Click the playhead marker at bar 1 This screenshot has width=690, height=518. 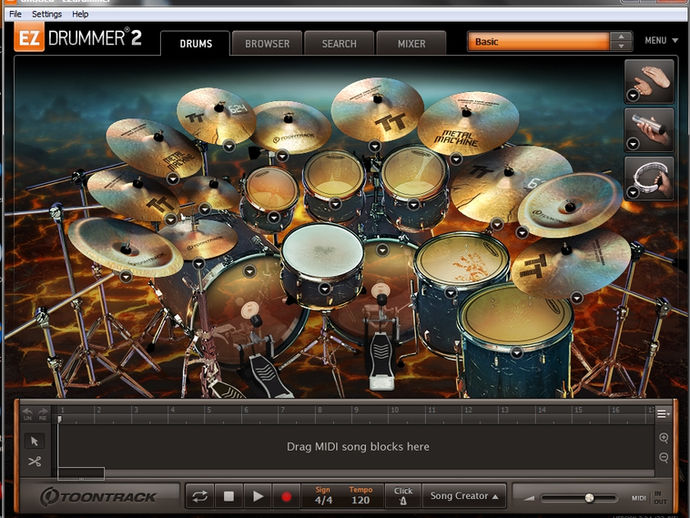tap(59, 419)
